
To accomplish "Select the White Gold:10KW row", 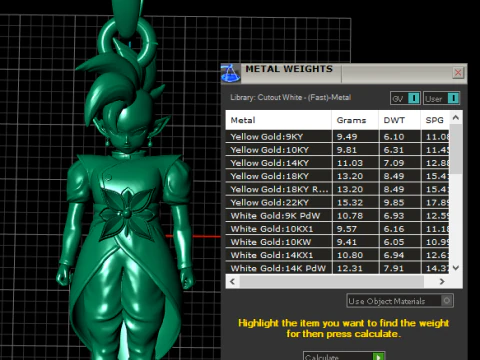I will click(337, 242).
